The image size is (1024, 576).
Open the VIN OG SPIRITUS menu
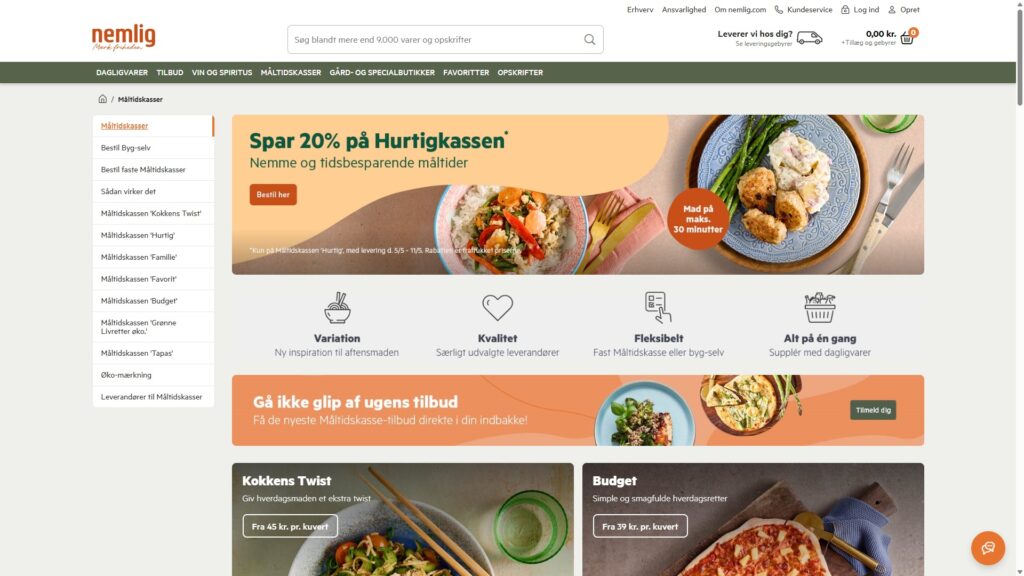222,72
